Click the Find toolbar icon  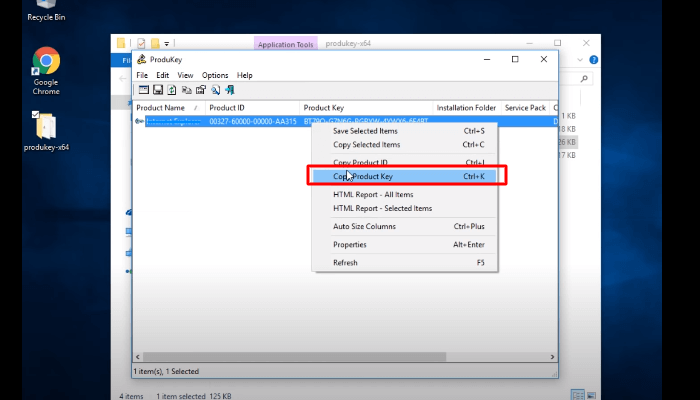click(215, 90)
